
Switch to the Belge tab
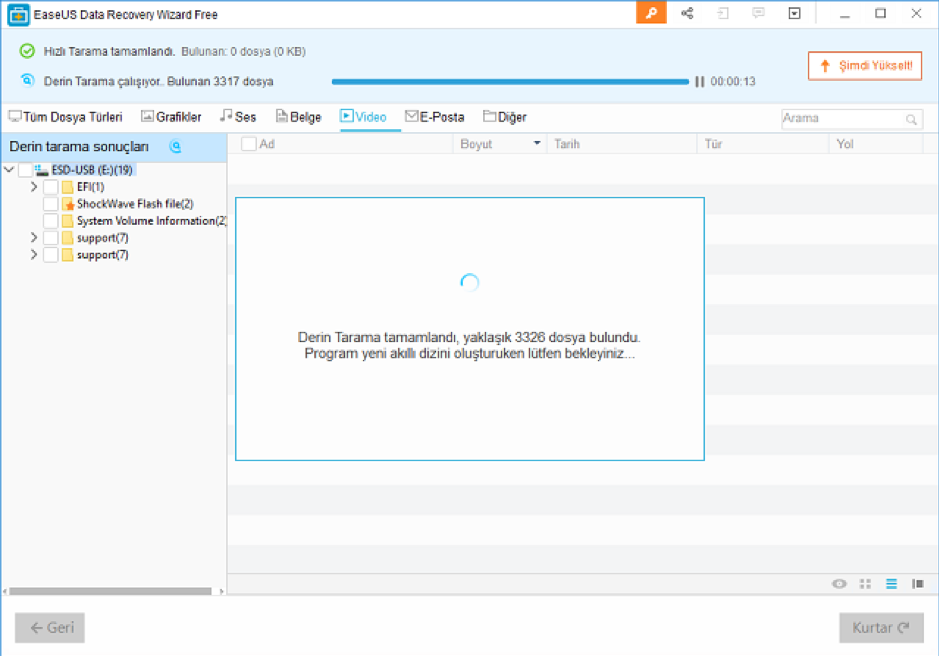coord(298,117)
